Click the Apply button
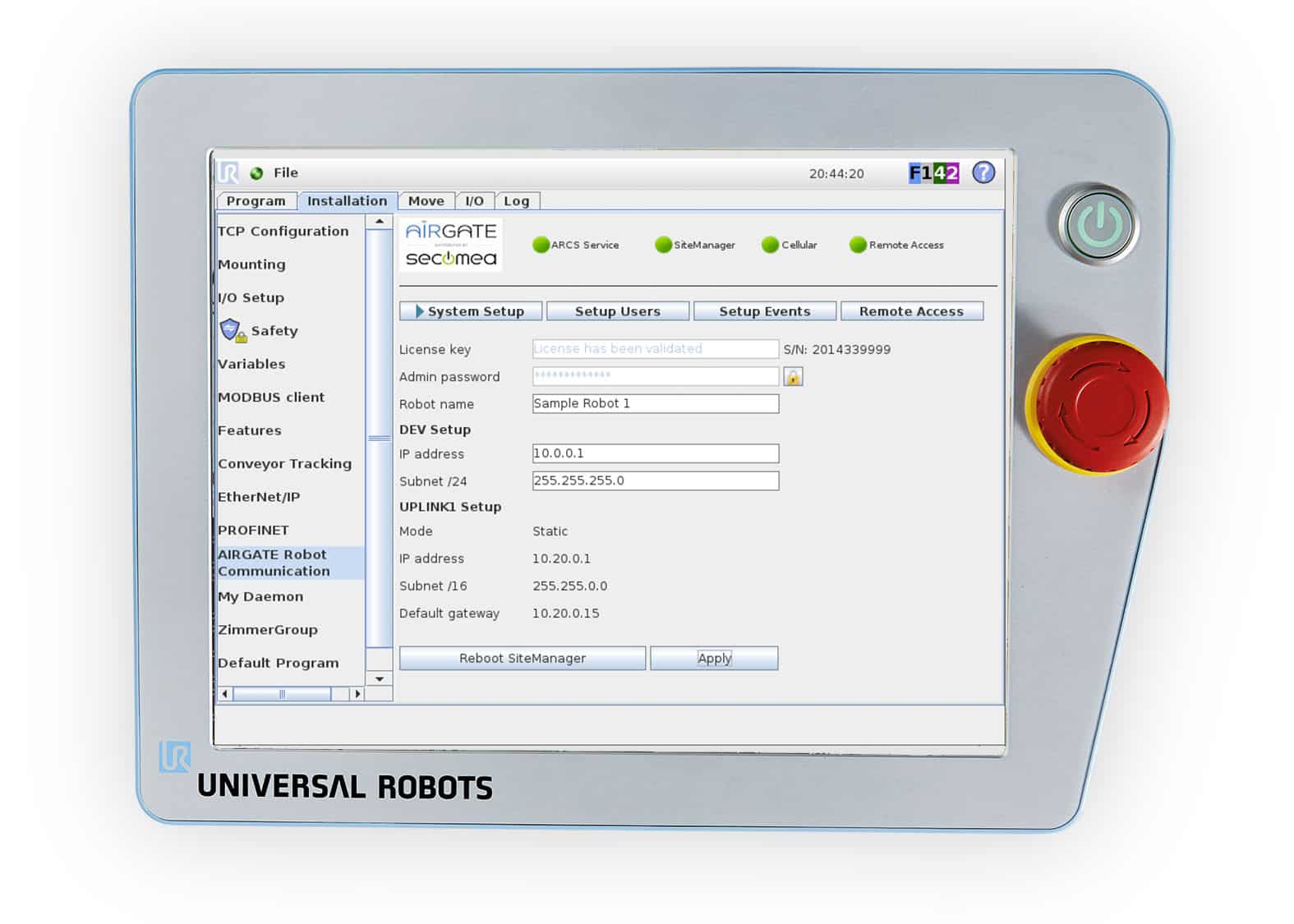1294x924 pixels. tap(714, 658)
